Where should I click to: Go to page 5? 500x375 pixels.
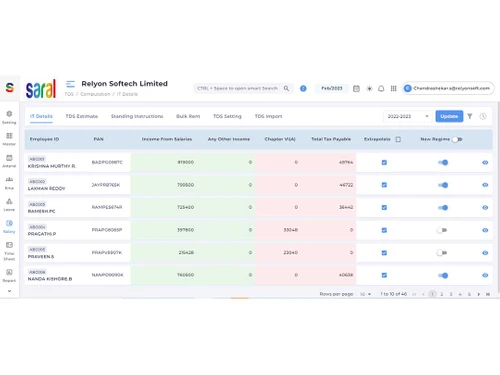tap(469, 294)
